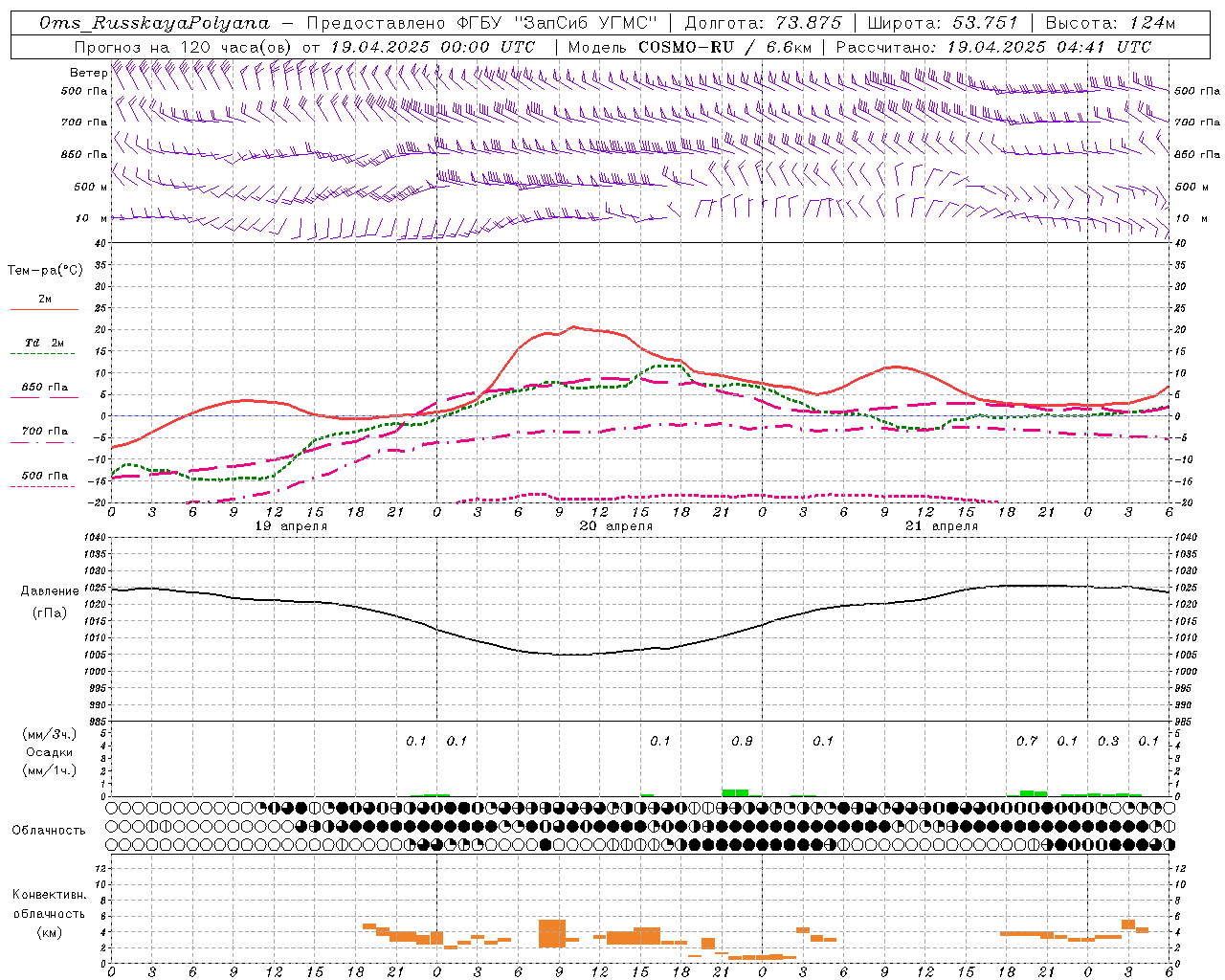This screenshot has height=980, width=1225.
Task: Click the (км) units label
Action: tap(50, 932)
